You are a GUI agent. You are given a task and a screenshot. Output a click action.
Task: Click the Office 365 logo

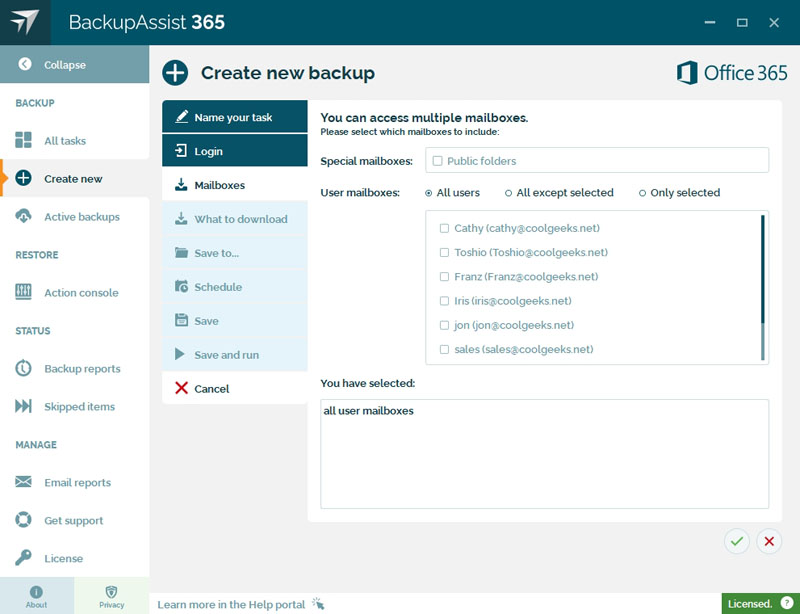732,72
